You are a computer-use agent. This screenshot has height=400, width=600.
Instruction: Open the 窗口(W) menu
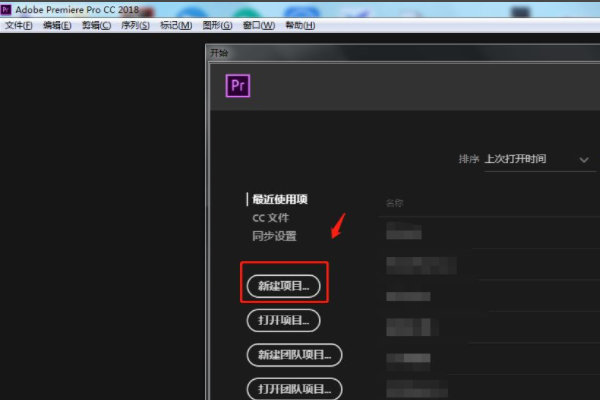pos(259,26)
